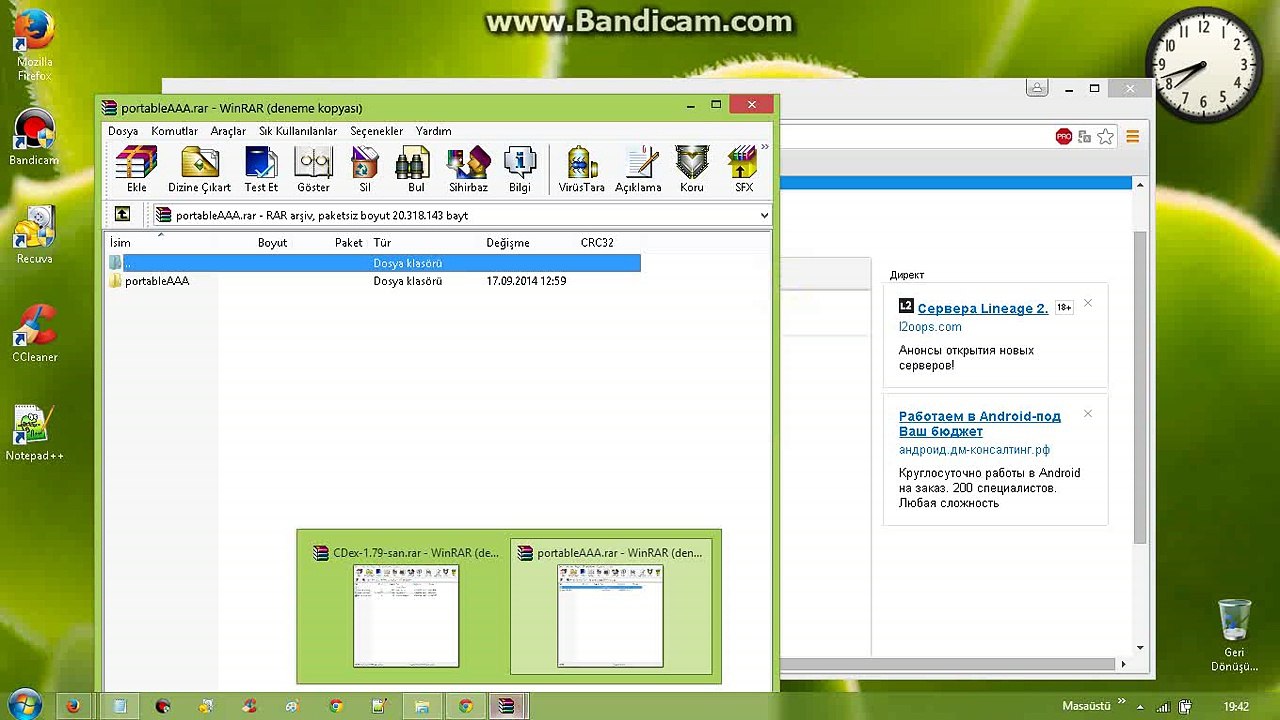Click the Ekle (Add) toolbar icon
1280x720 pixels.
click(x=136, y=169)
